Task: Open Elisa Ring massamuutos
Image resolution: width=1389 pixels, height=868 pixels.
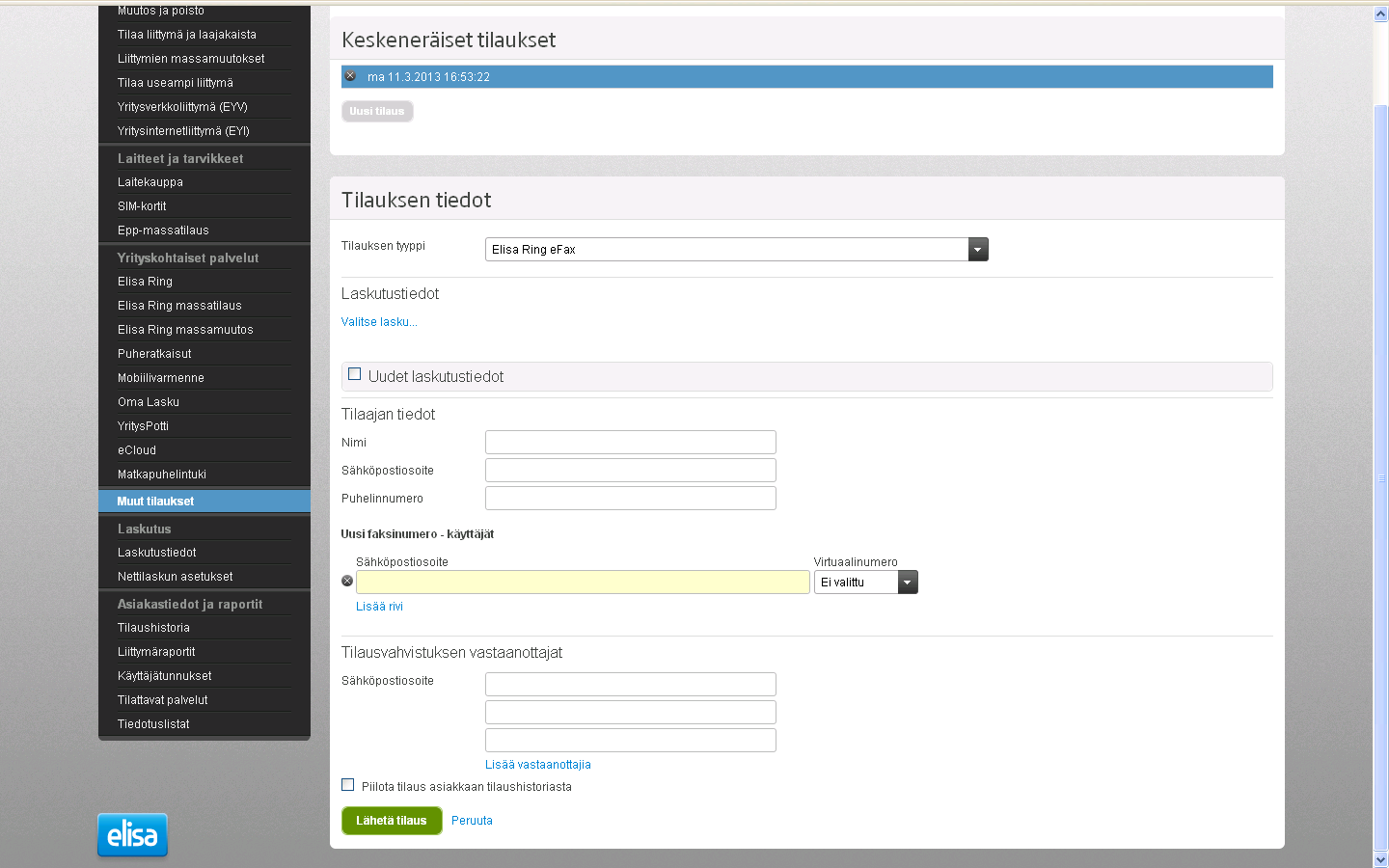Action: pyautogui.click(x=185, y=330)
